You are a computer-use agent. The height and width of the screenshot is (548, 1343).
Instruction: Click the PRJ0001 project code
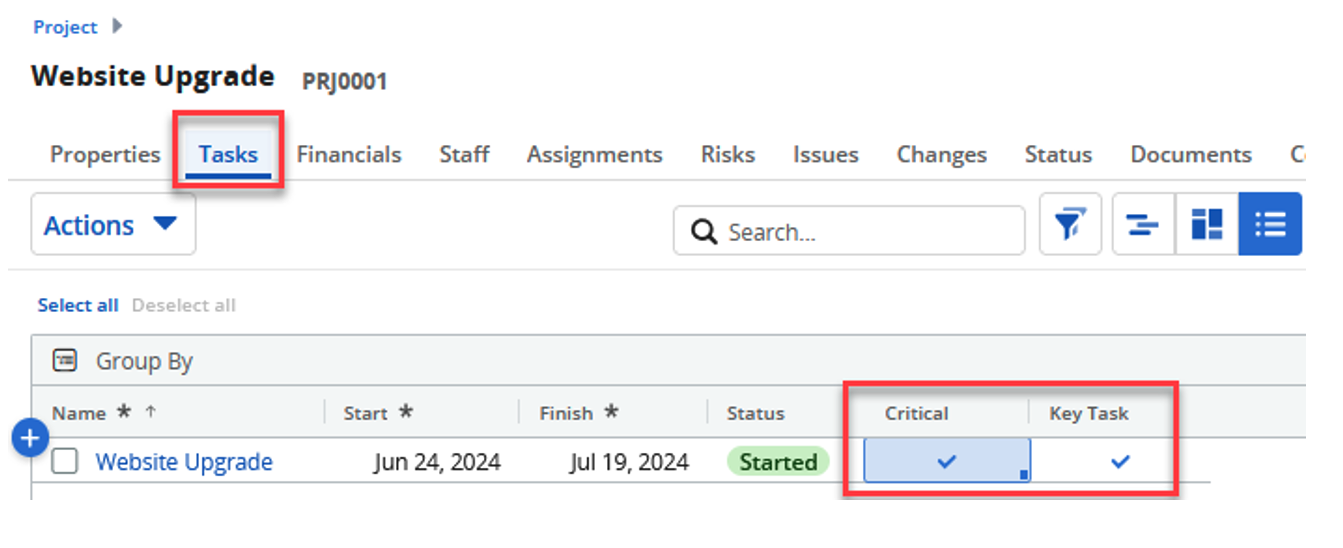click(344, 81)
